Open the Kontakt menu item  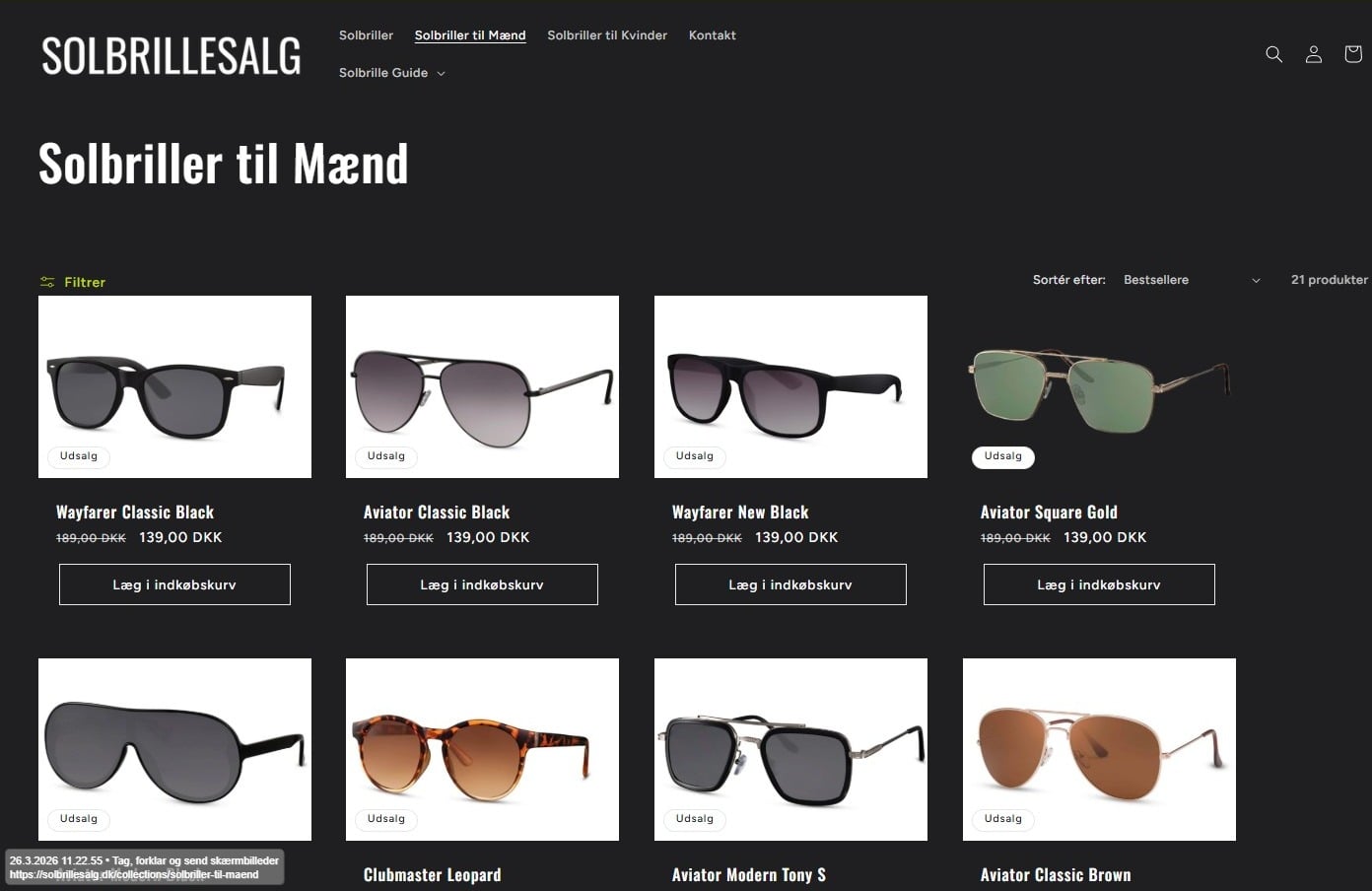(713, 35)
